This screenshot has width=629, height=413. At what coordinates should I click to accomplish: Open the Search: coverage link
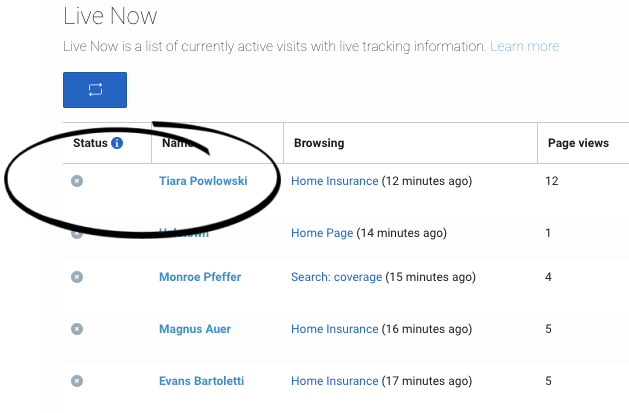[x=336, y=277]
